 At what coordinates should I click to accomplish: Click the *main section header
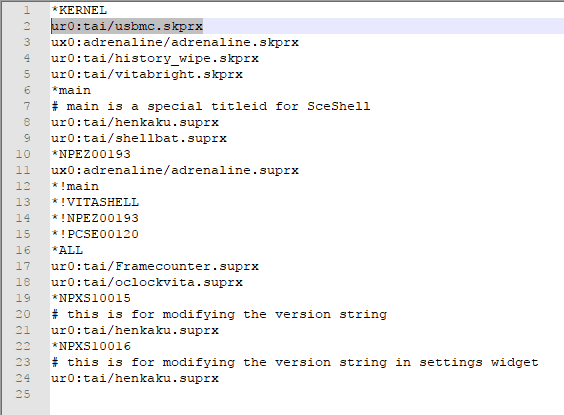click(71, 90)
